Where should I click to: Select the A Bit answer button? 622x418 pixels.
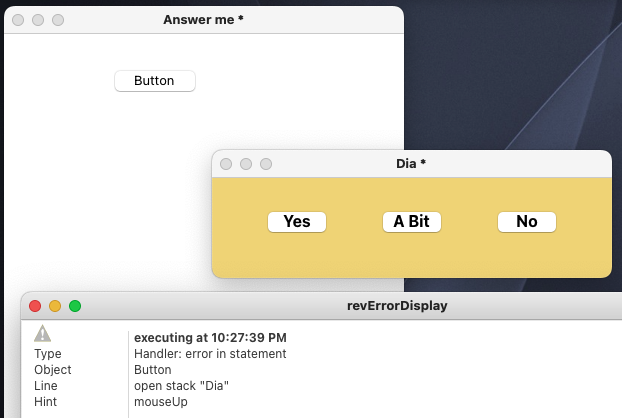coord(411,222)
